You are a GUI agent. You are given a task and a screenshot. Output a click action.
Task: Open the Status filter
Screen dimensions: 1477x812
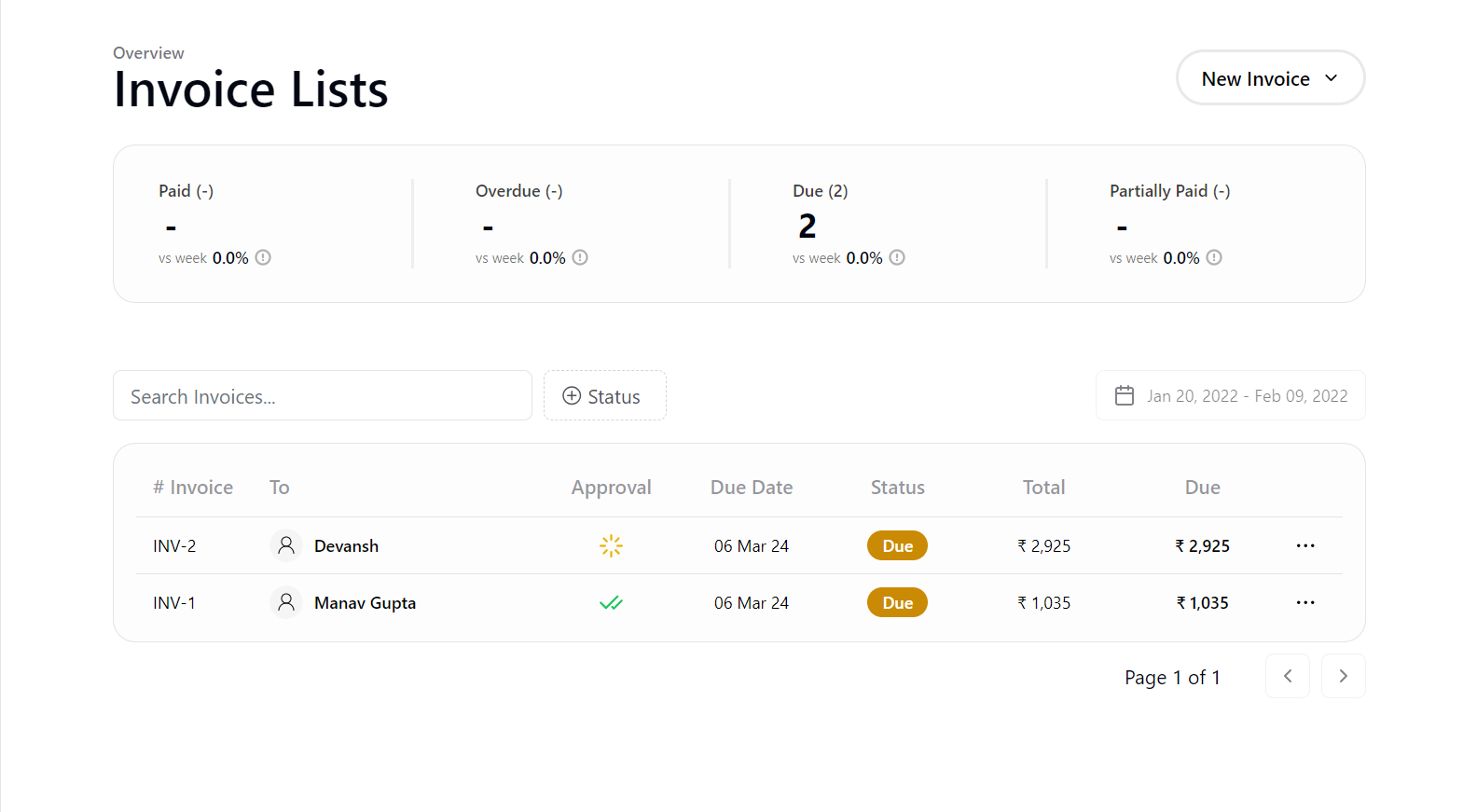(x=604, y=396)
